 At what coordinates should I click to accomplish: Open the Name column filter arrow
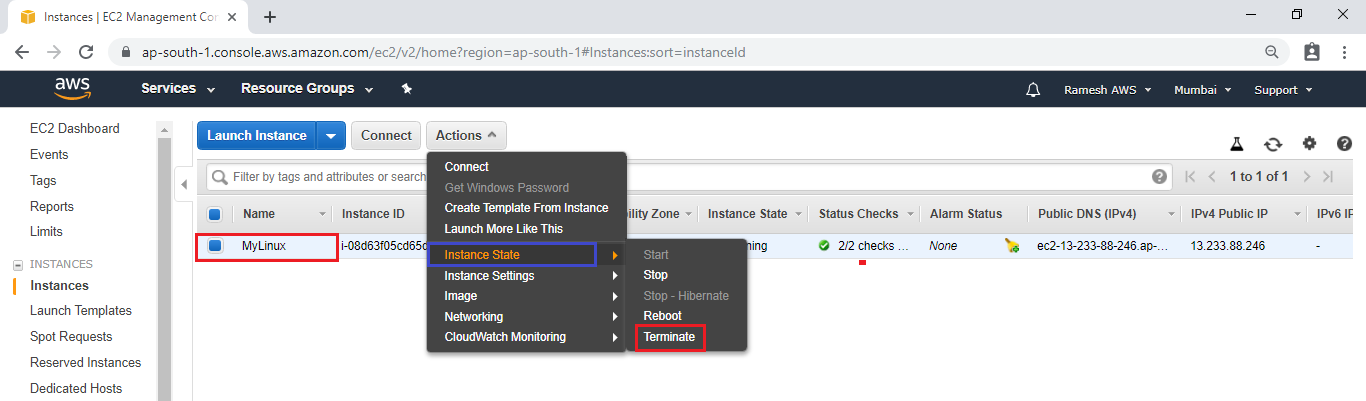click(322, 214)
